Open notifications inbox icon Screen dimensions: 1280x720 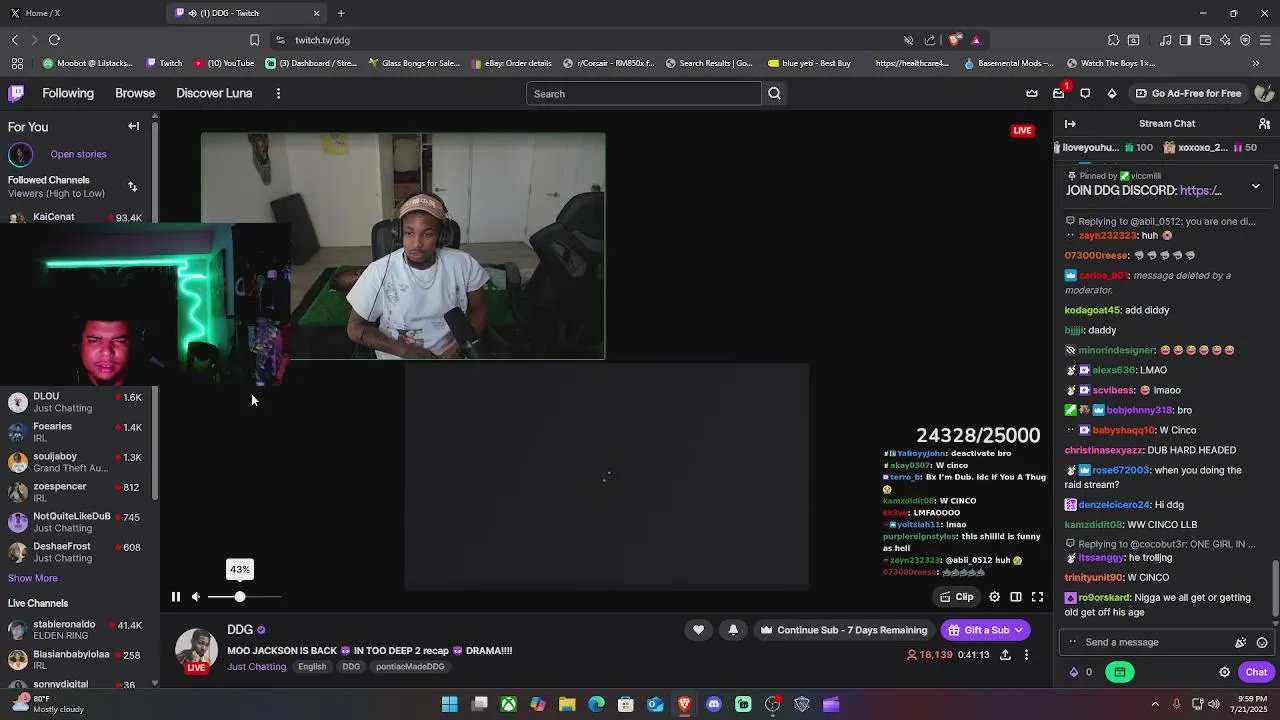(x=1059, y=94)
